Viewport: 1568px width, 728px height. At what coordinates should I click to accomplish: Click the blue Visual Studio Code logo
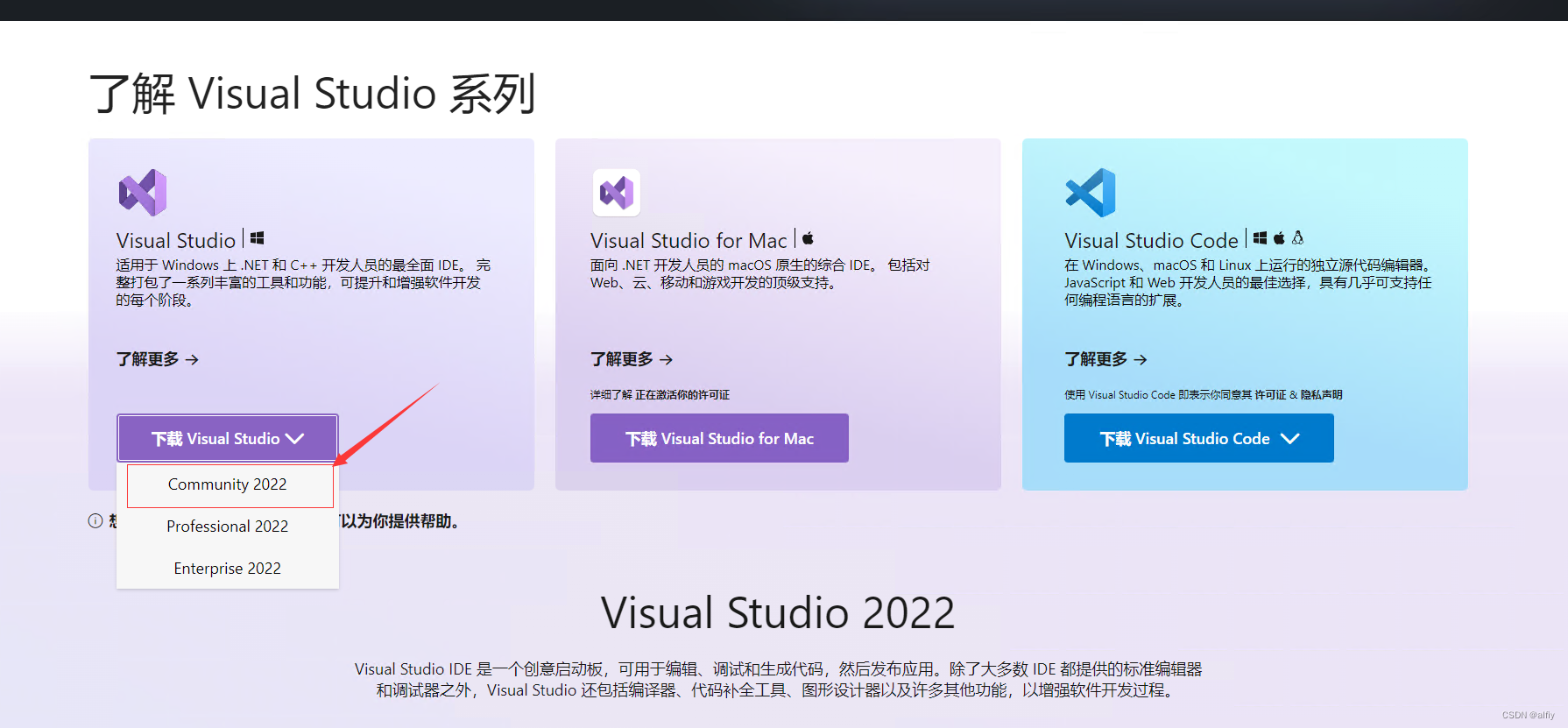click(x=1091, y=193)
